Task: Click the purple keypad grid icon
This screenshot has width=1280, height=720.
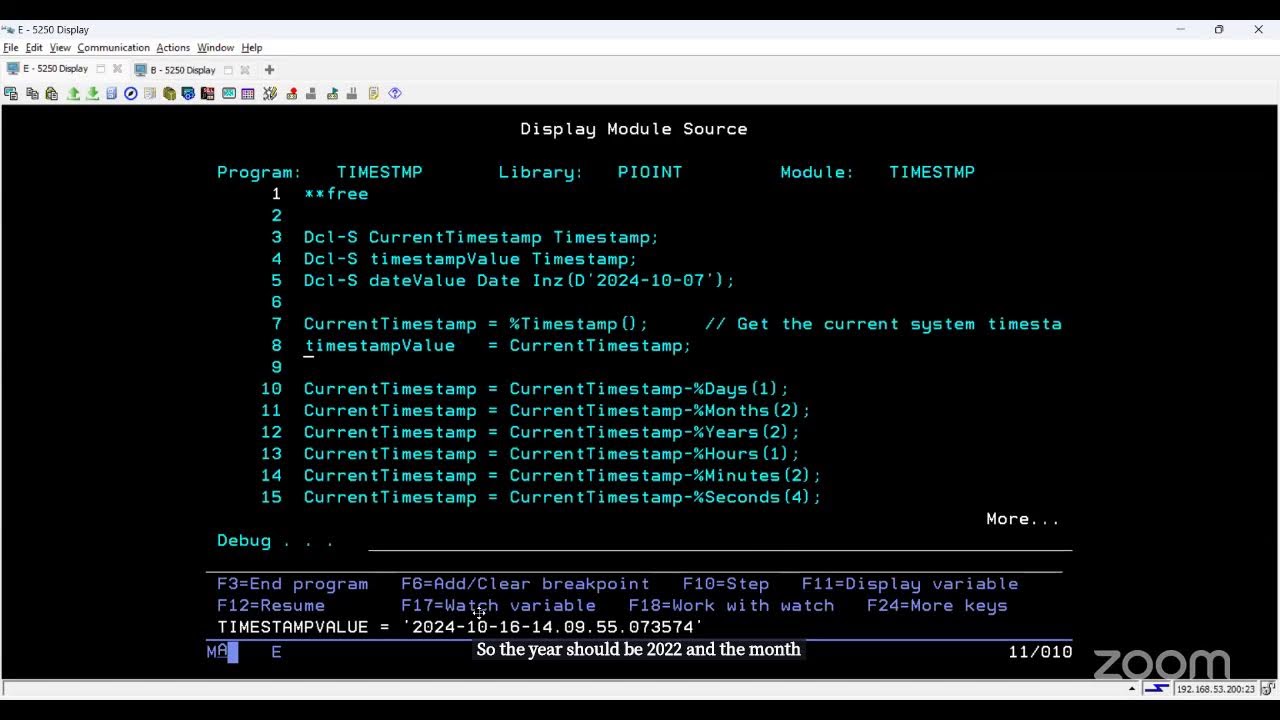Action: (x=248, y=93)
